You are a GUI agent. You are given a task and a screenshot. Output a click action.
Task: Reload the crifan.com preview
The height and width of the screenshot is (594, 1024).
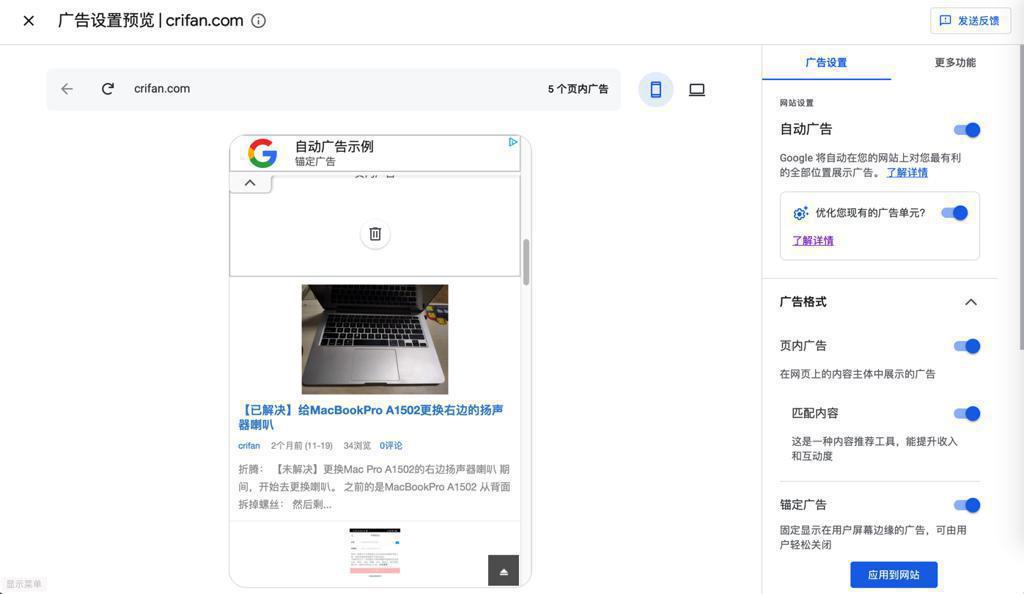(x=108, y=89)
